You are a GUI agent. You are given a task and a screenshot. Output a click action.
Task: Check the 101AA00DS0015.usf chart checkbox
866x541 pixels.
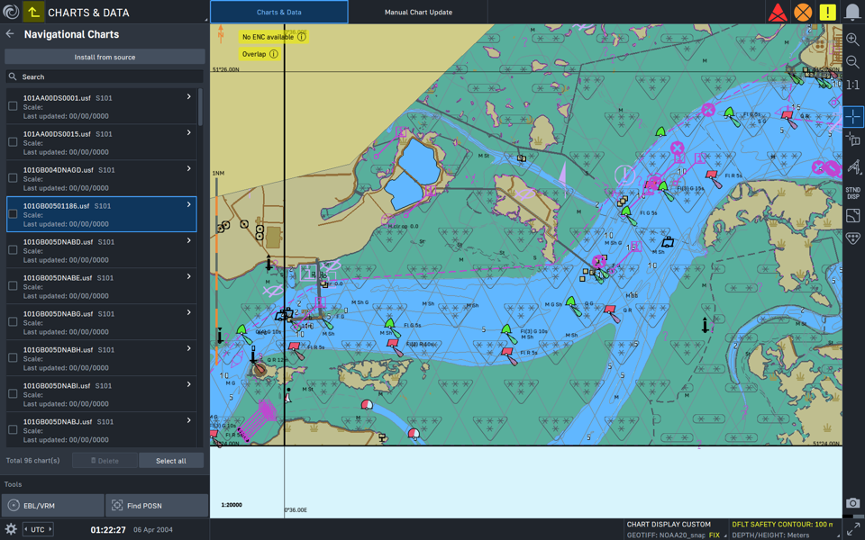tap(13, 142)
